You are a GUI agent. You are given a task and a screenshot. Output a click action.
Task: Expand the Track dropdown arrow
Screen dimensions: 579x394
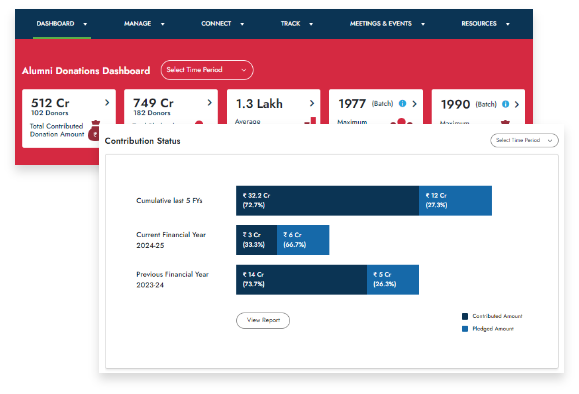click(311, 24)
